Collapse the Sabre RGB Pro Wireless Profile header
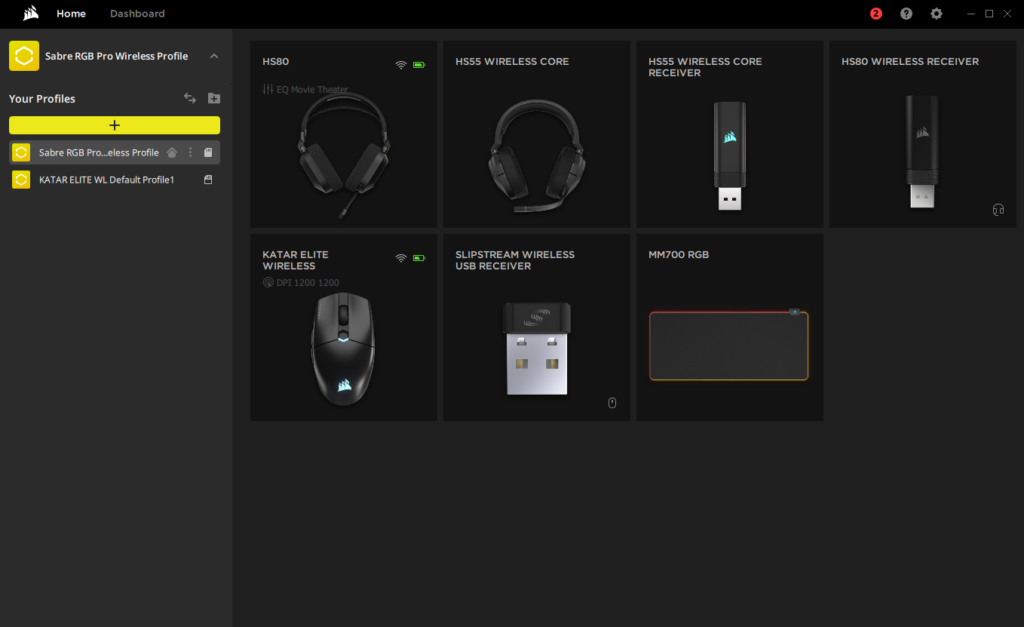 click(x=214, y=56)
